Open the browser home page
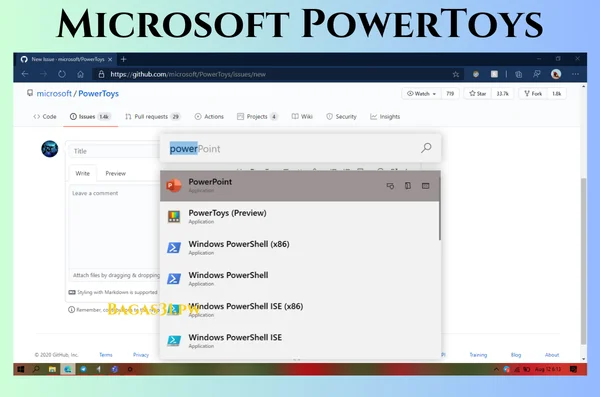This screenshot has height=397, width=600. pyautogui.click(x=80, y=74)
